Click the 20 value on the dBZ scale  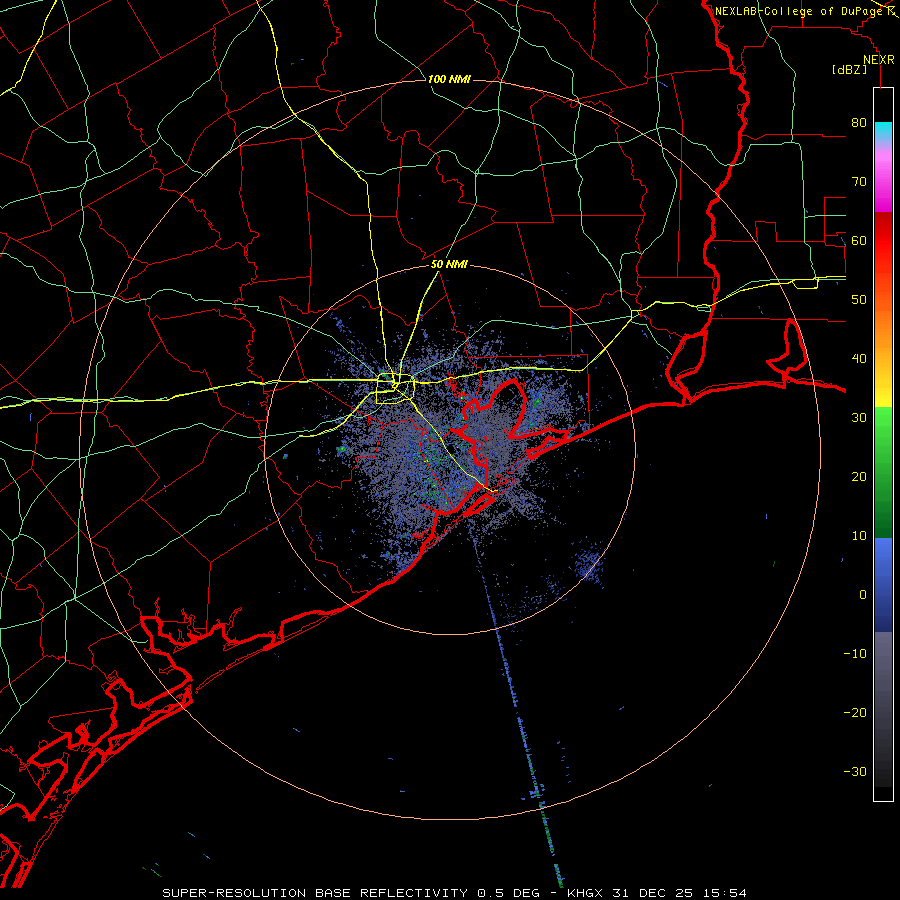point(859,476)
